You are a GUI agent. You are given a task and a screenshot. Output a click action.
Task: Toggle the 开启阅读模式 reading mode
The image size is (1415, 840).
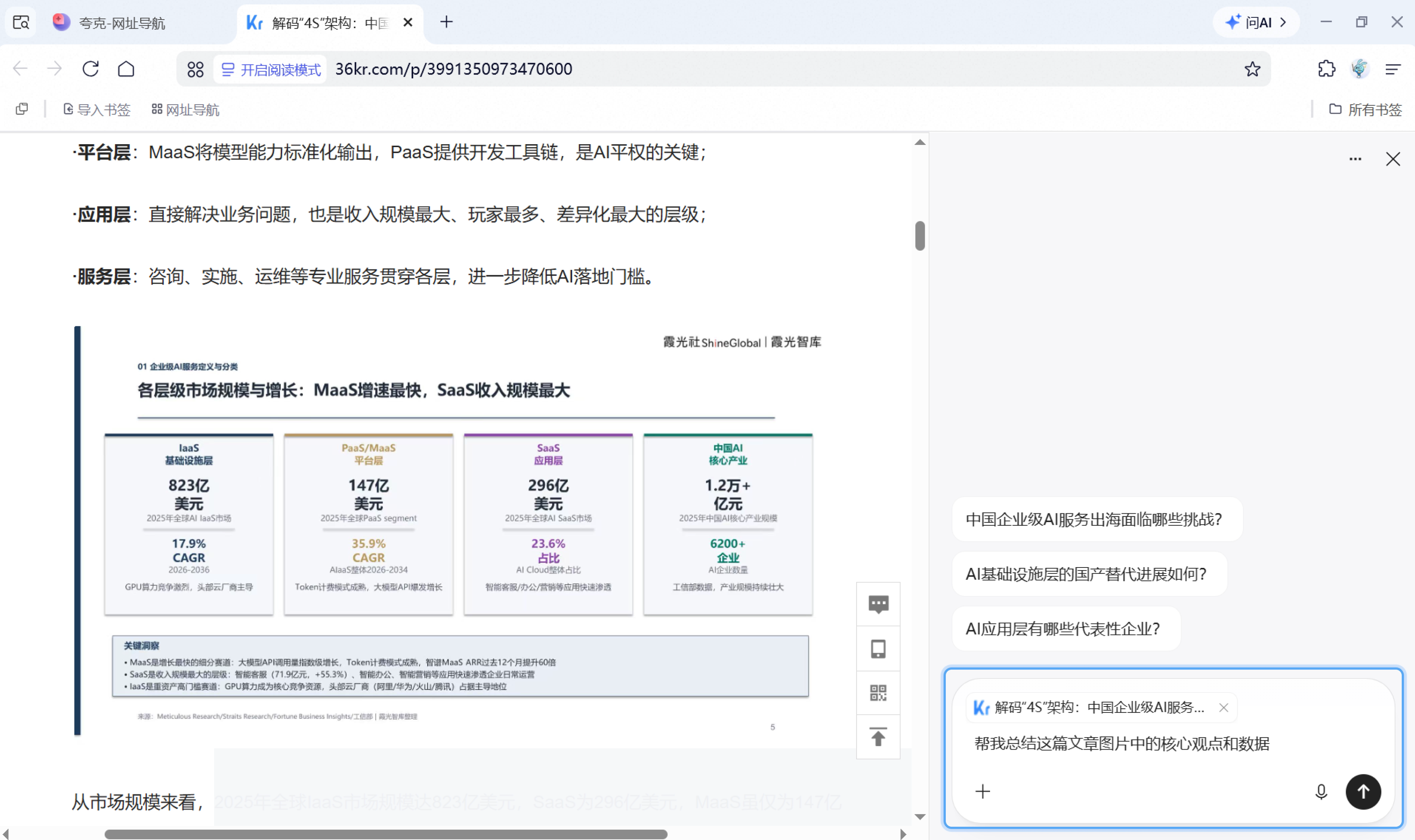(271, 70)
